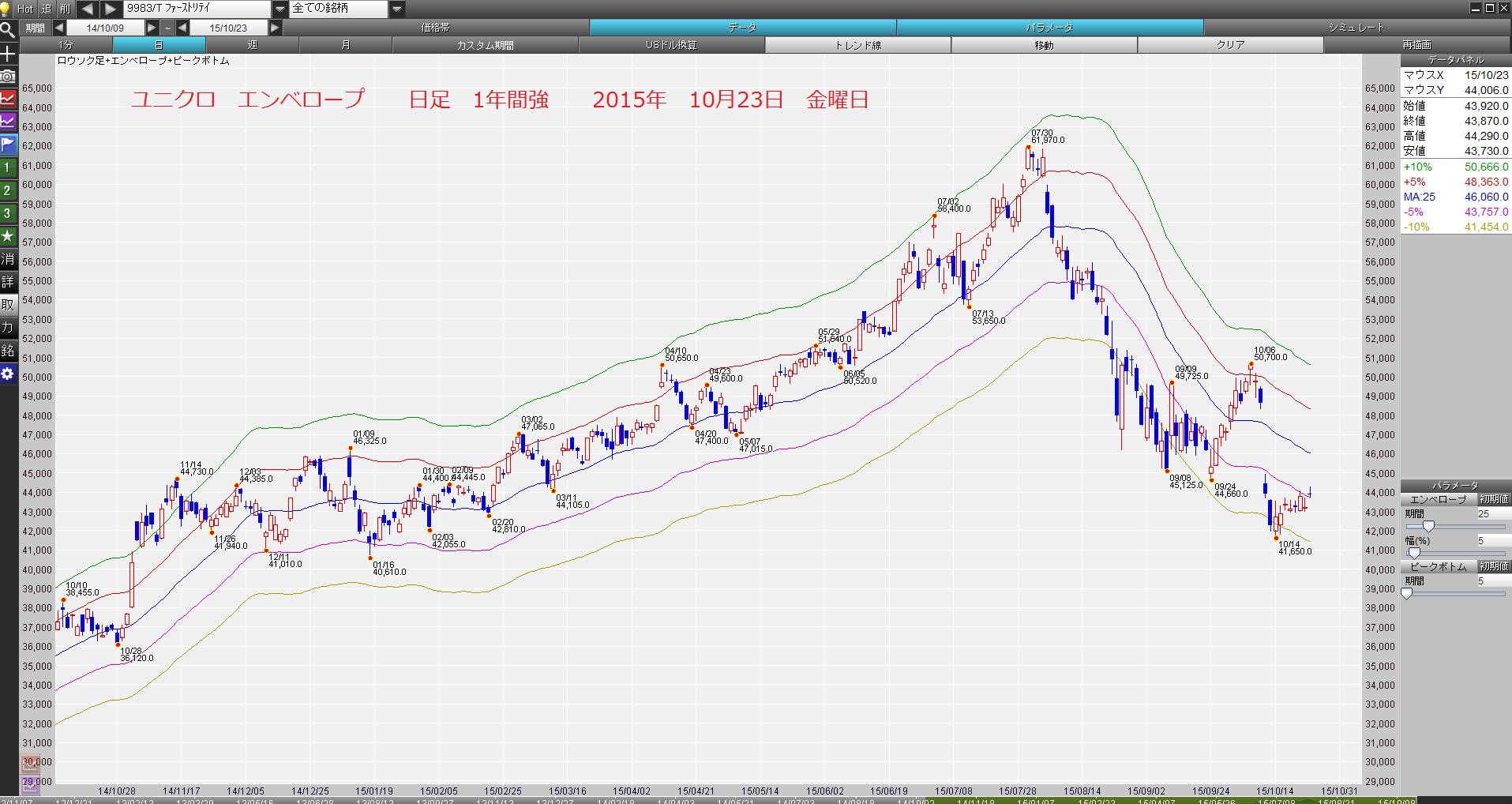This screenshot has width=1512, height=804.
Task: Toggle the 移動 move mode
Action: [1045, 45]
